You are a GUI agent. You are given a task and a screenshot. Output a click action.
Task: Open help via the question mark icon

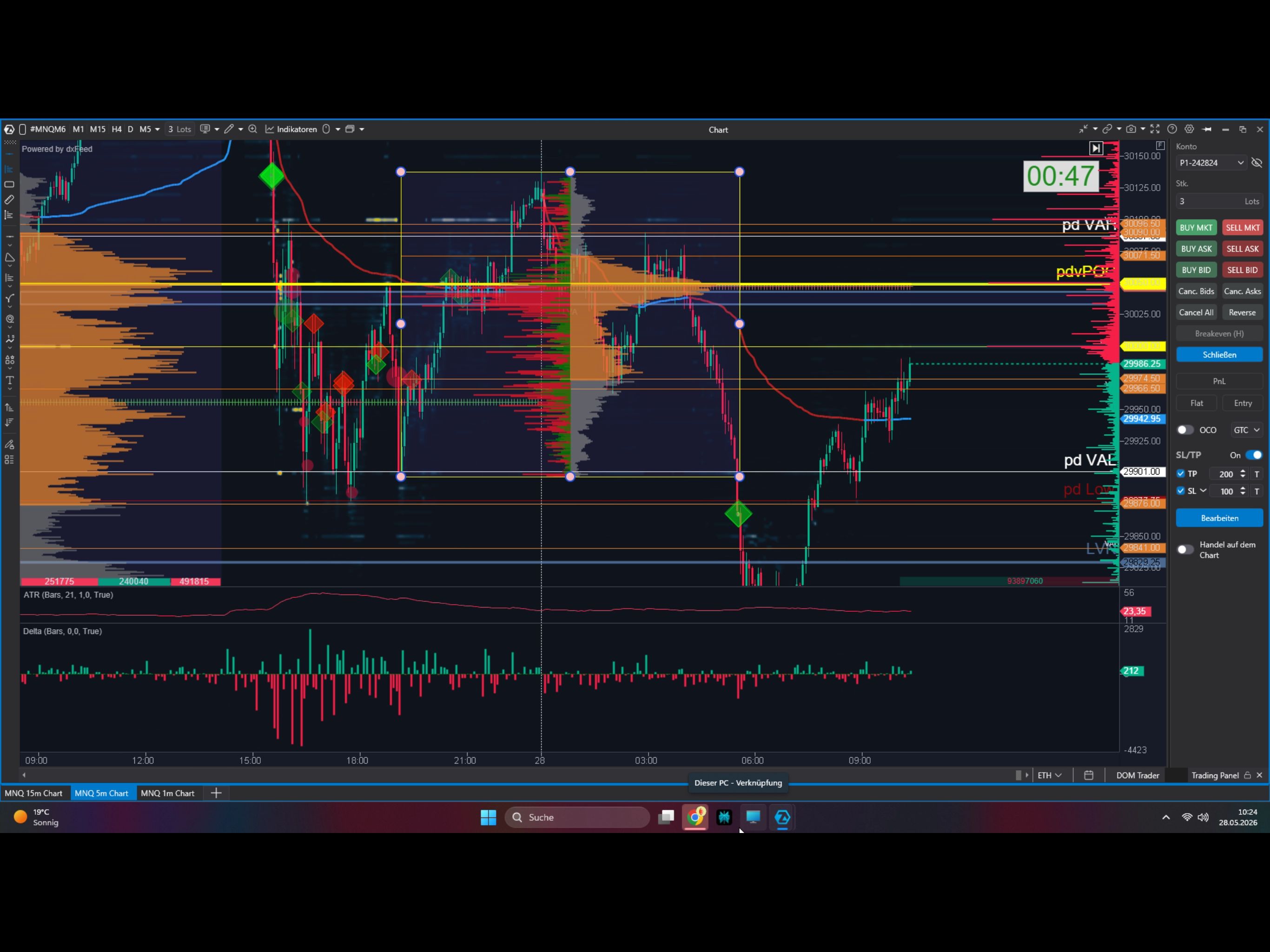tap(1172, 129)
